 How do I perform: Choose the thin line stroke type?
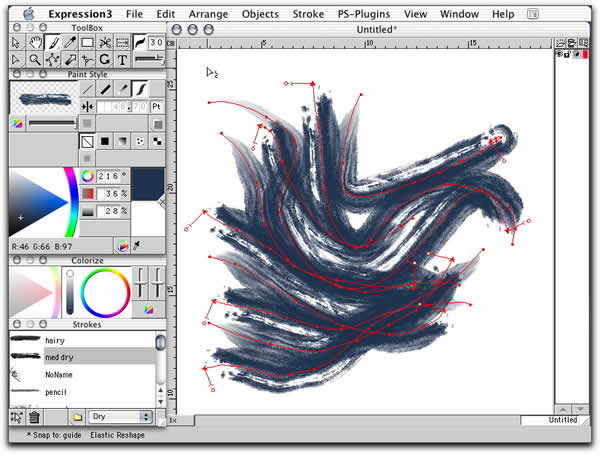pos(87,89)
